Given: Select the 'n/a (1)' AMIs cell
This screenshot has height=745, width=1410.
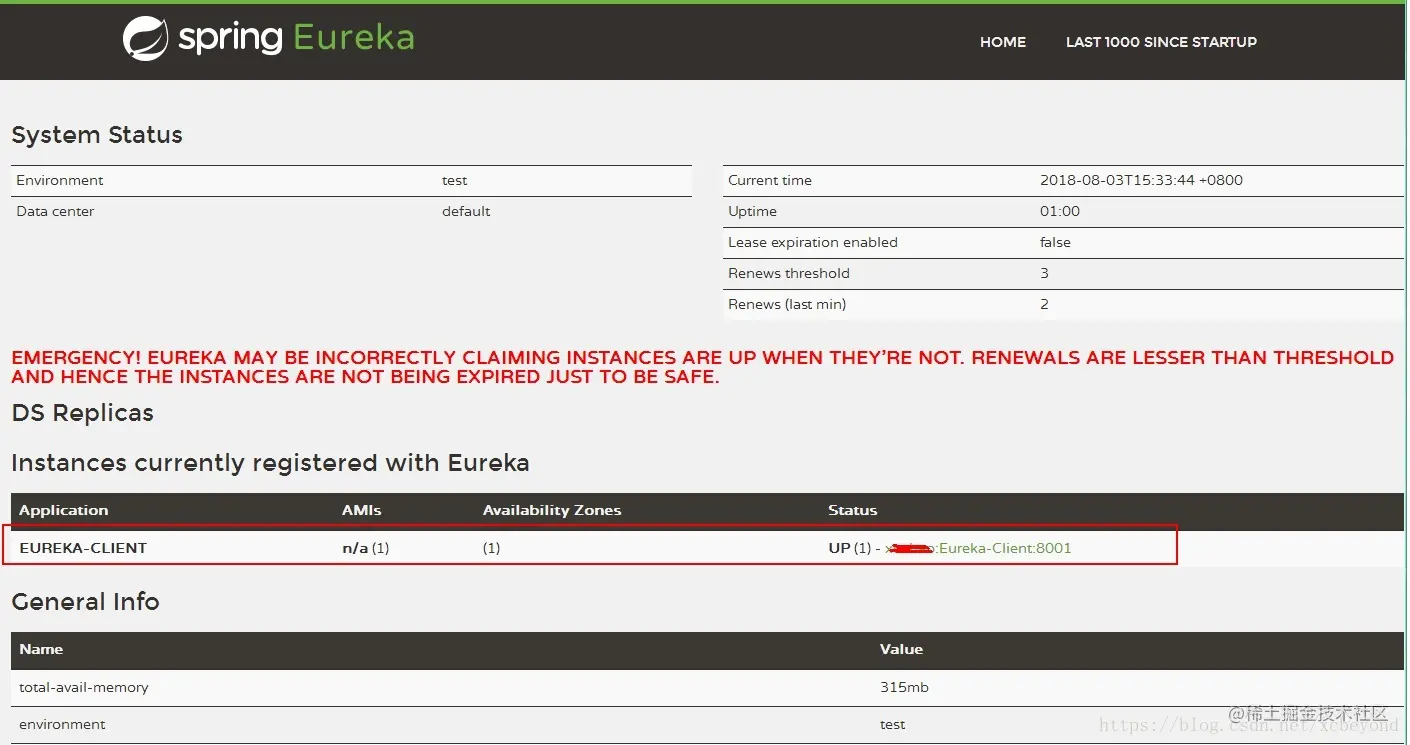Looking at the screenshot, I should click(365, 548).
